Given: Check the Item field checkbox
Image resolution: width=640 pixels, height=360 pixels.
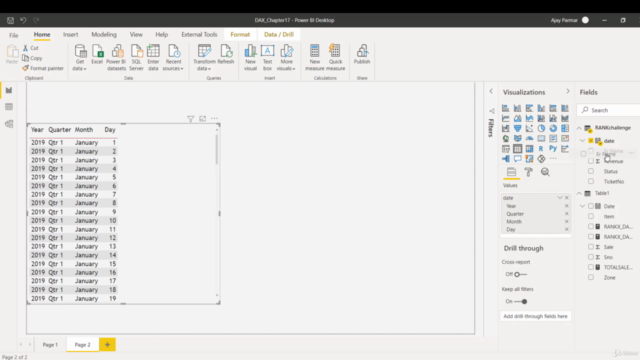Looking at the screenshot, I should click(591, 216).
